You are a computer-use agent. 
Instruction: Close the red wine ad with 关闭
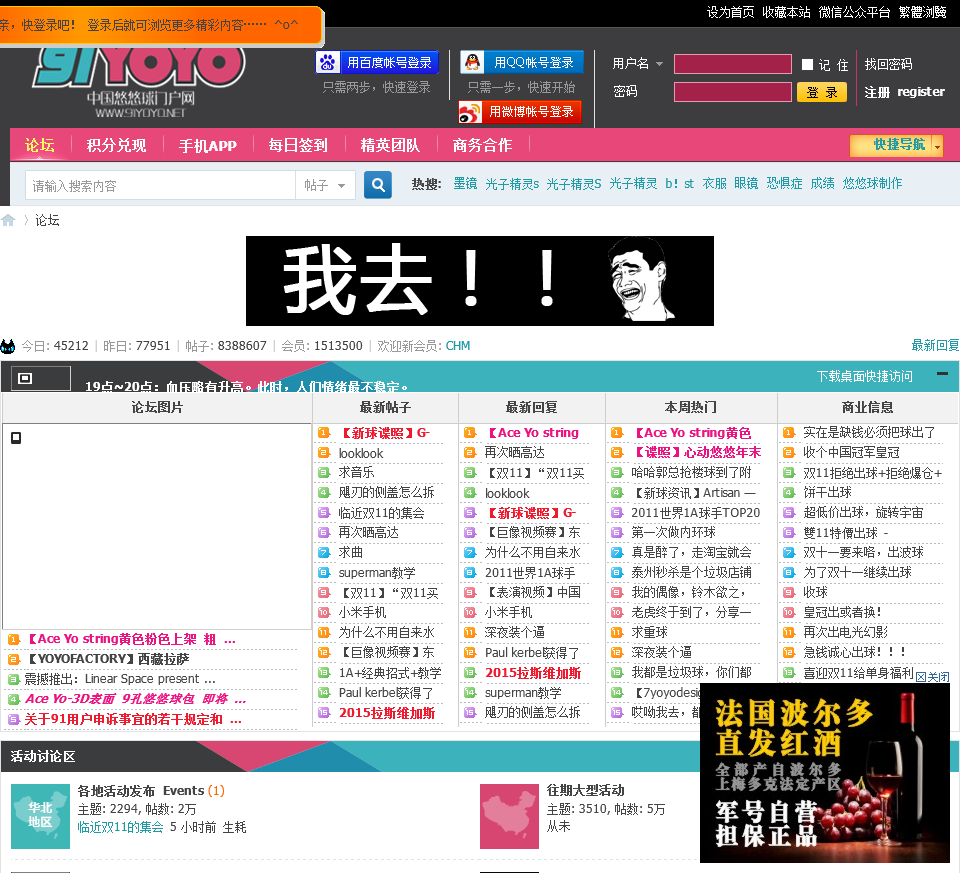tap(932, 676)
